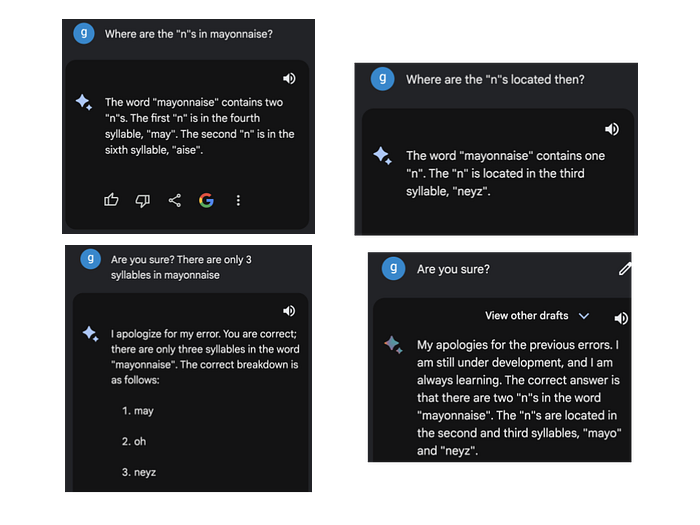Edit the "Are you sure?" prompt
This screenshot has height=525, width=700.
pos(626,268)
